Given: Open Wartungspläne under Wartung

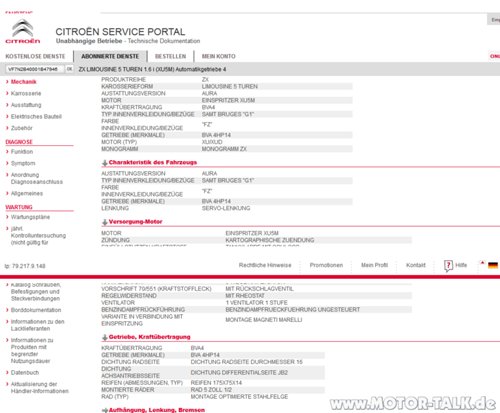Looking at the screenshot, I should tap(30, 217).
